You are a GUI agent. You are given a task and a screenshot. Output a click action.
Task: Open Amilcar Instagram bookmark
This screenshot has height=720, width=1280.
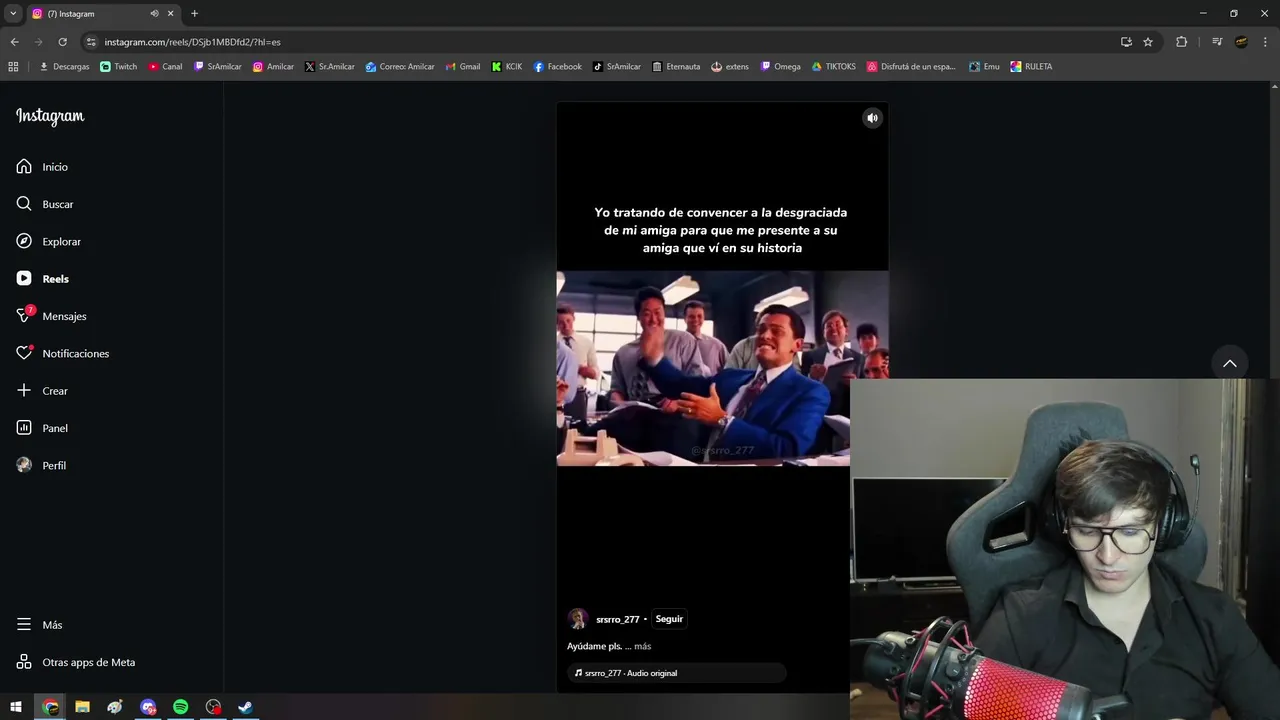pyautogui.click(x=273, y=67)
